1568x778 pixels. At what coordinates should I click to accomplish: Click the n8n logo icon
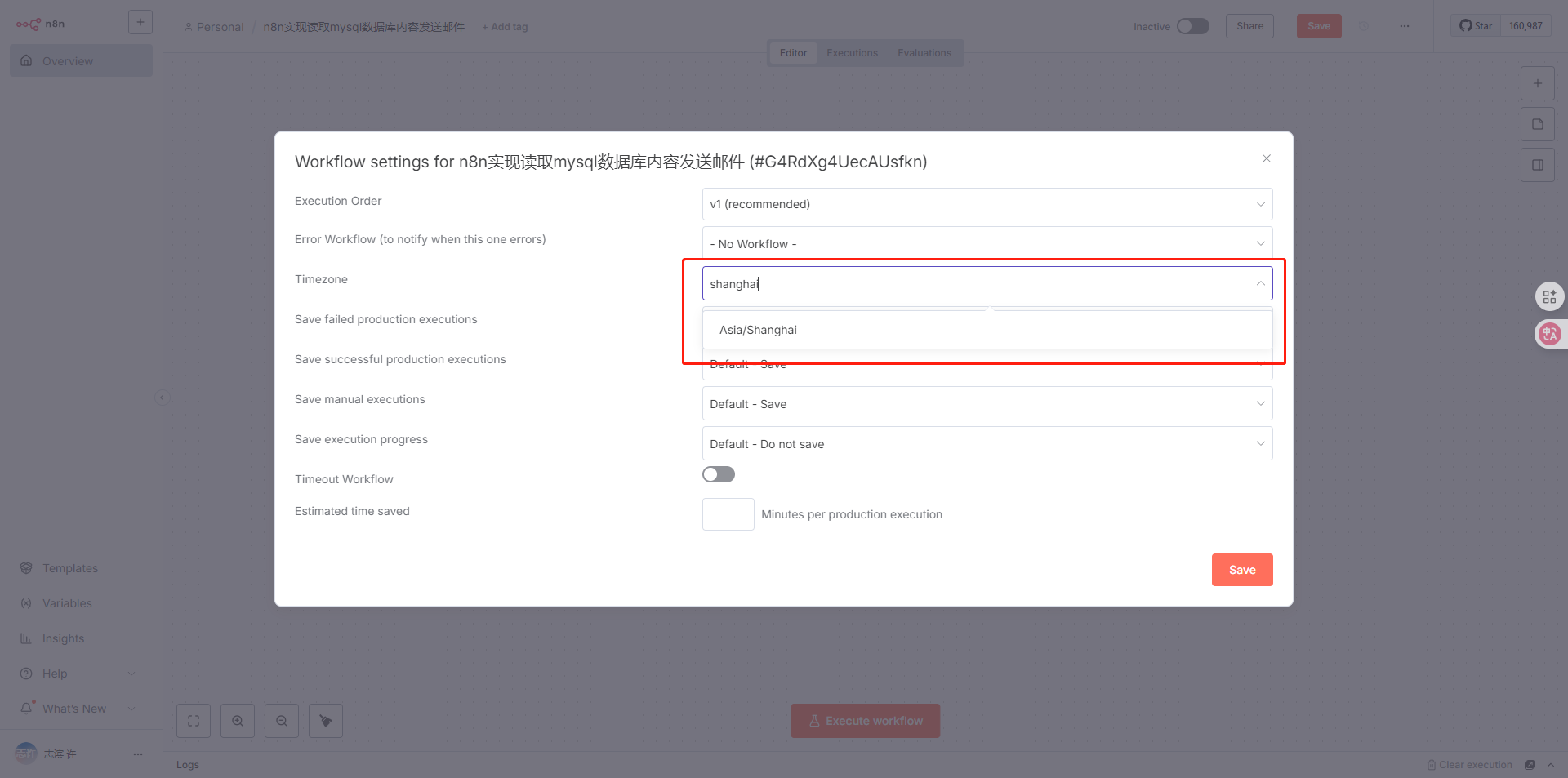coord(29,24)
